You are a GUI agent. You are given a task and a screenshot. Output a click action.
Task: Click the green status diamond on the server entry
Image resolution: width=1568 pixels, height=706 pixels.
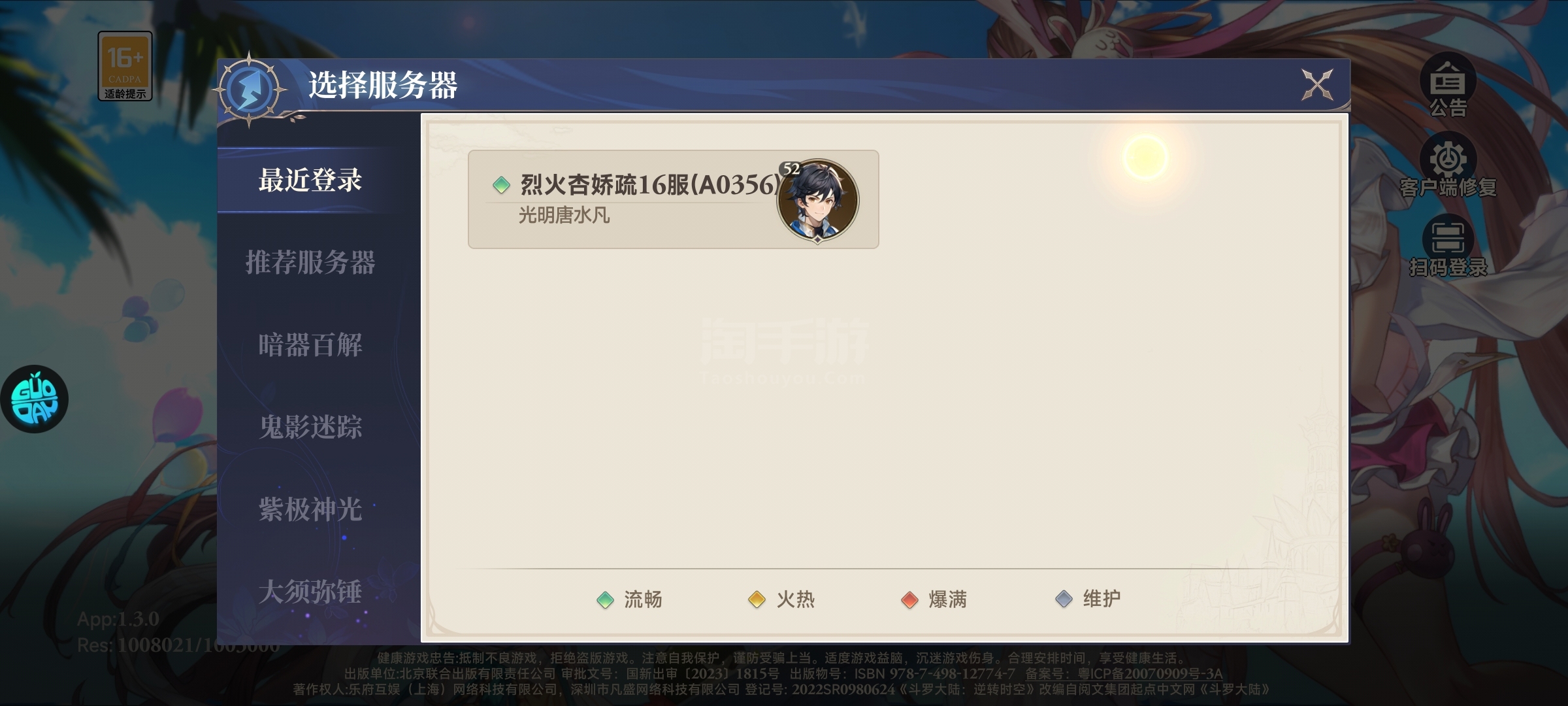(x=501, y=185)
